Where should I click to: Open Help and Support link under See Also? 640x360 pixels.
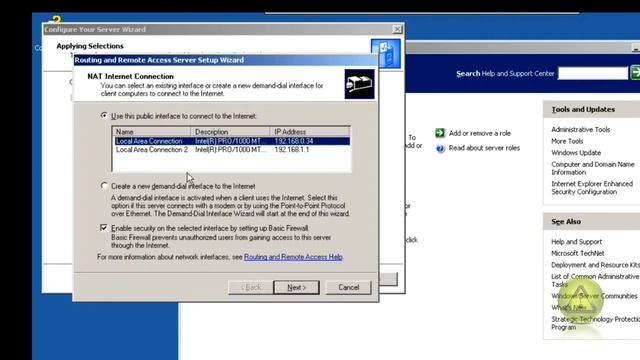coord(576,242)
